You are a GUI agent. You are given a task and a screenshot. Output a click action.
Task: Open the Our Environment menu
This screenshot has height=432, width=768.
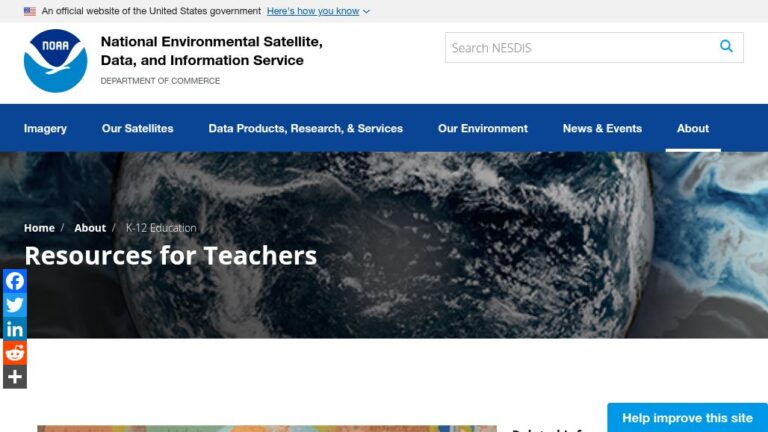483,128
